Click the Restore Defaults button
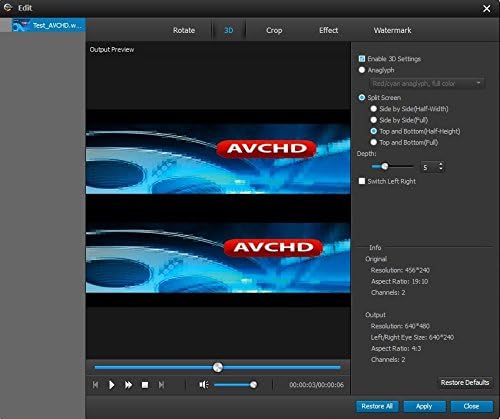This screenshot has height=419, width=500. coord(465,382)
